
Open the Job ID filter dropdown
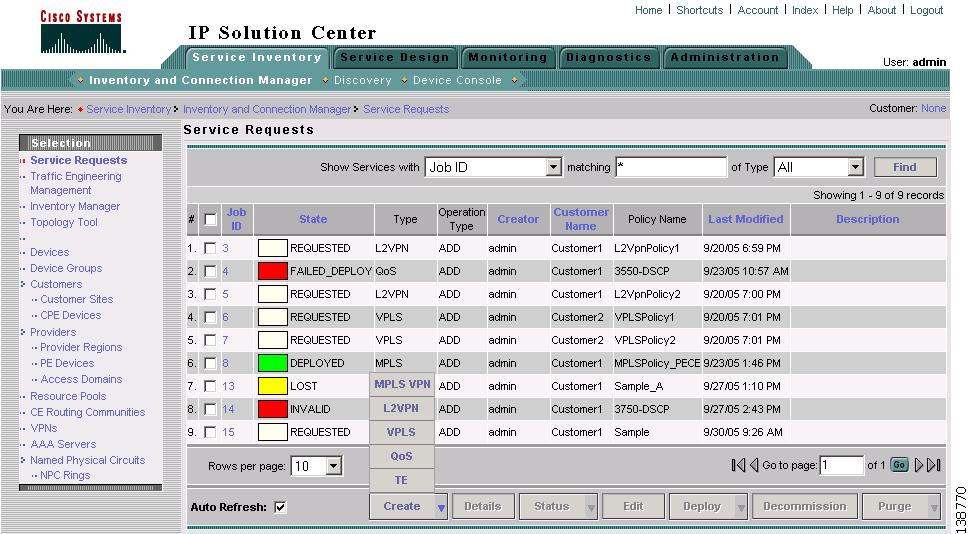(554, 167)
